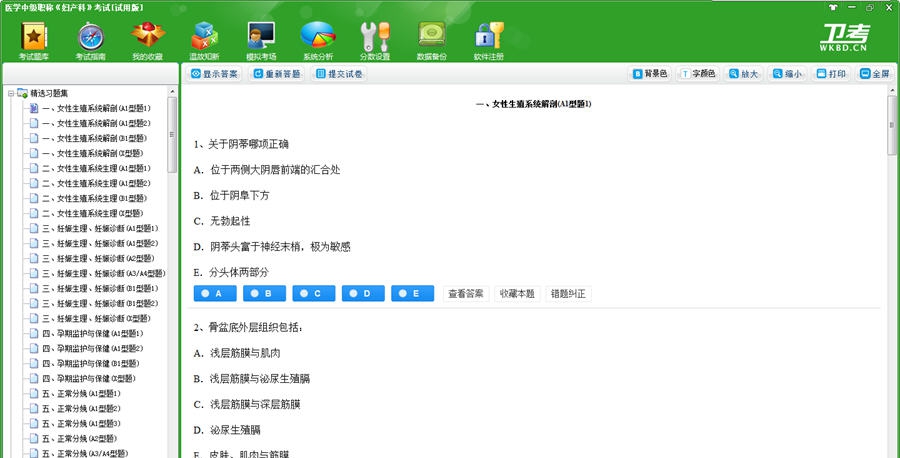Click option text 阴蒂头富于神经末梢，极为敏感
Image resolution: width=900 pixels, height=458 pixels.
tap(280, 247)
